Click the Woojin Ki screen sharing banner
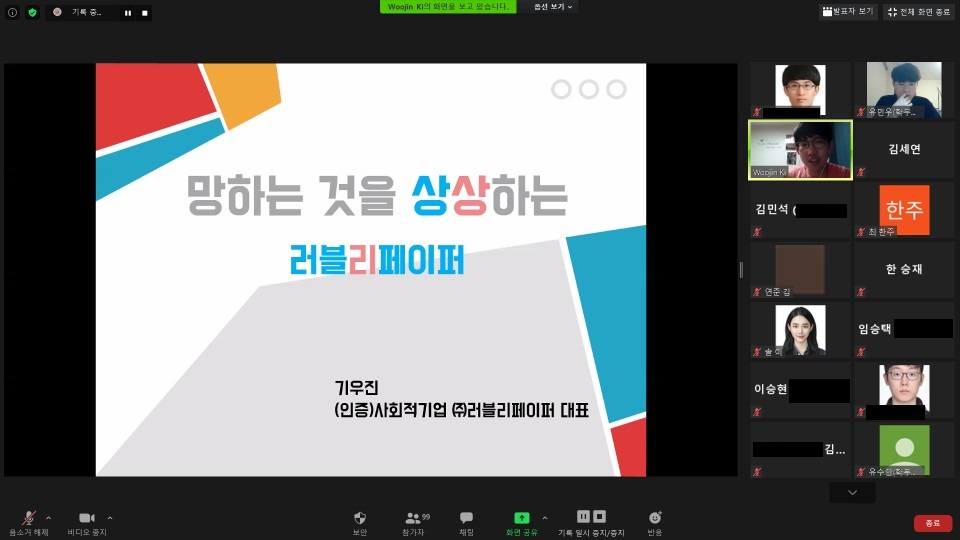The width and height of the screenshot is (960, 540). pos(448,7)
